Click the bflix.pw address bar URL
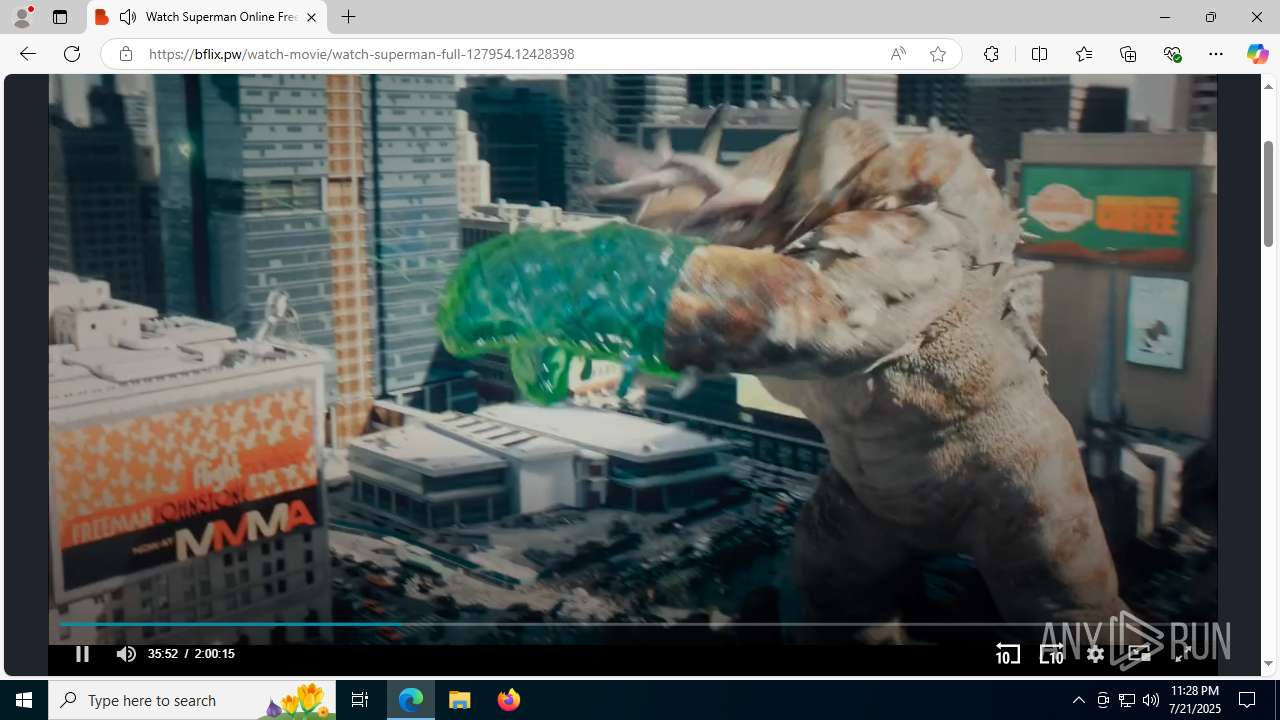This screenshot has height=720, width=1280. coord(361,54)
